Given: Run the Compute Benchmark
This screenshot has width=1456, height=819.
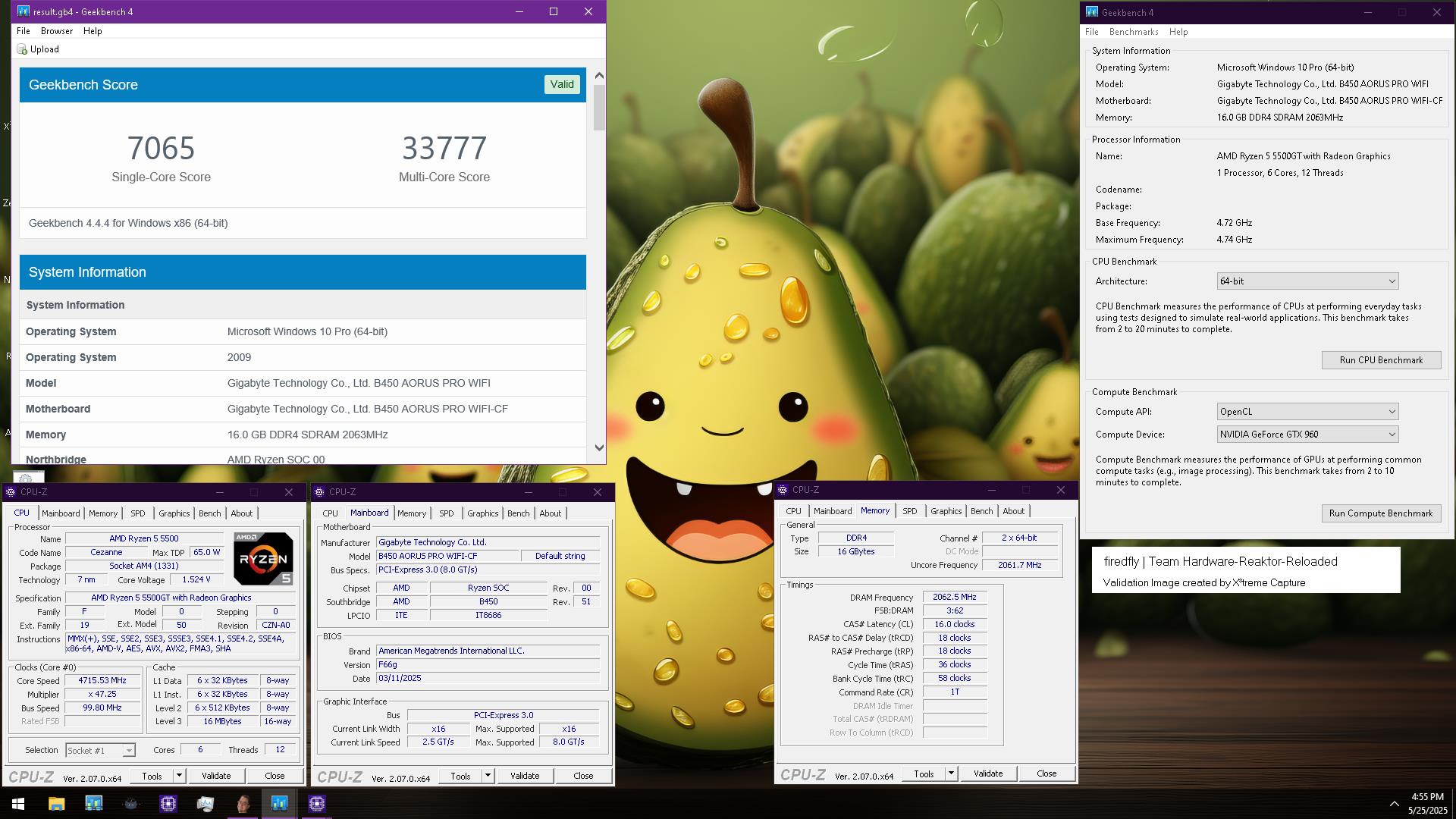Looking at the screenshot, I should [x=1381, y=513].
